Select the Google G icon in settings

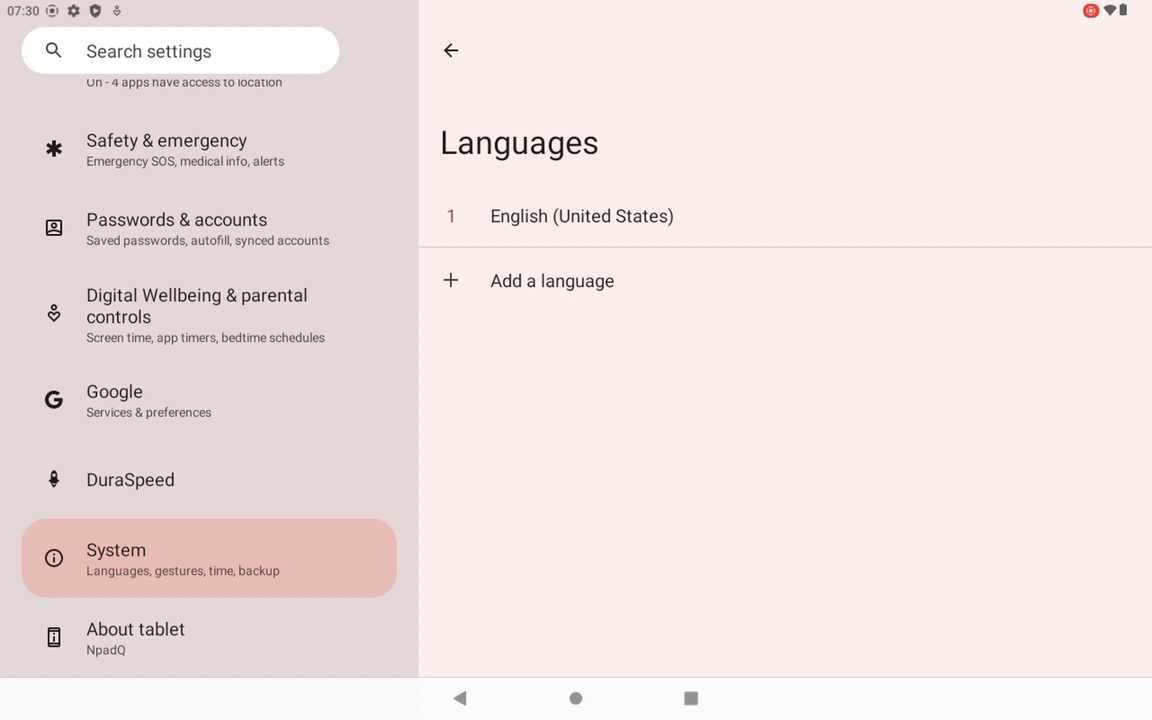(53, 399)
